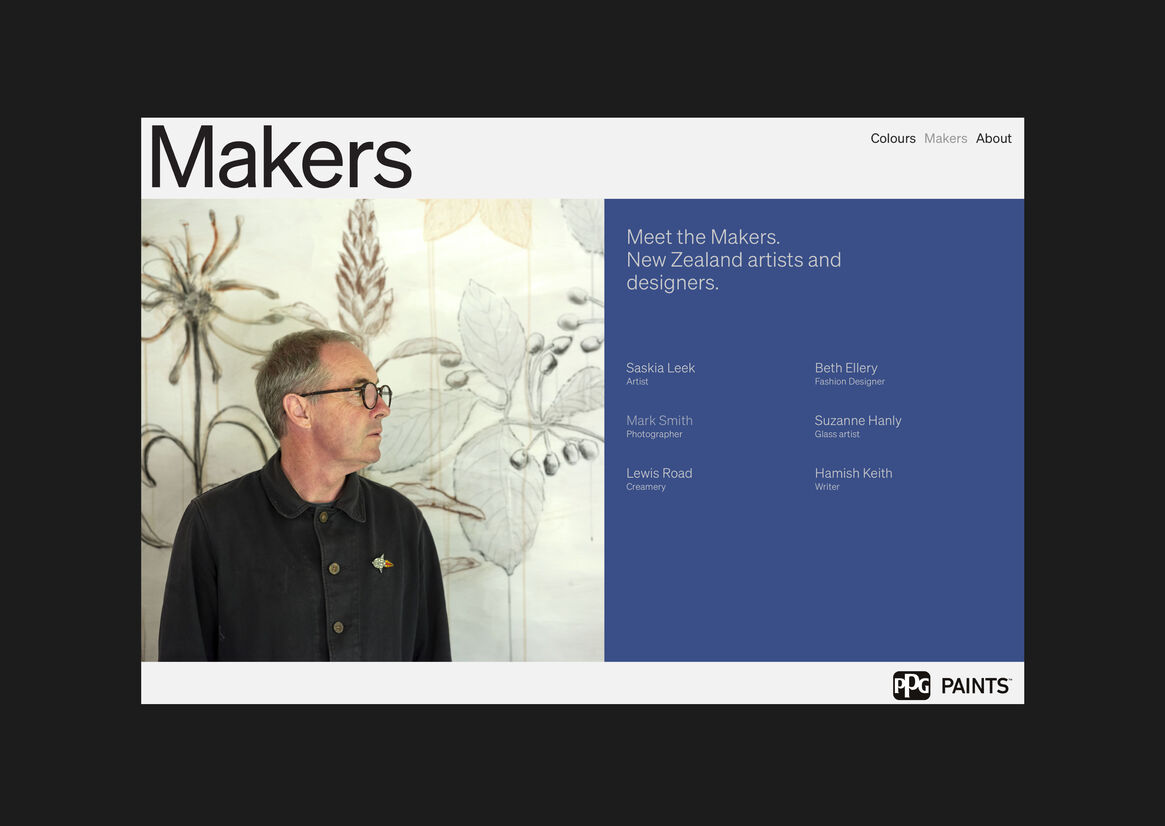Choose the Mark Smith link
This screenshot has height=826, width=1165.
coord(659,421)
